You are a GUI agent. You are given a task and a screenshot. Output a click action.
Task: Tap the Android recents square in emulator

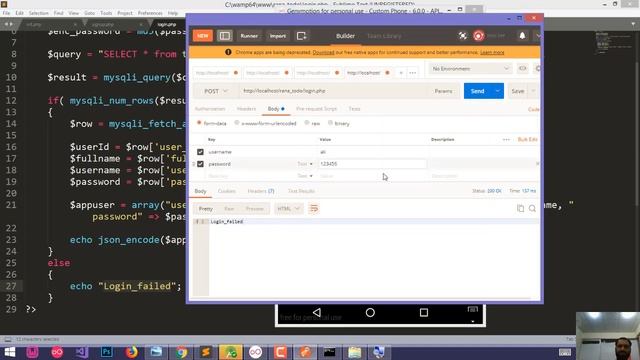tap(424, 313)
